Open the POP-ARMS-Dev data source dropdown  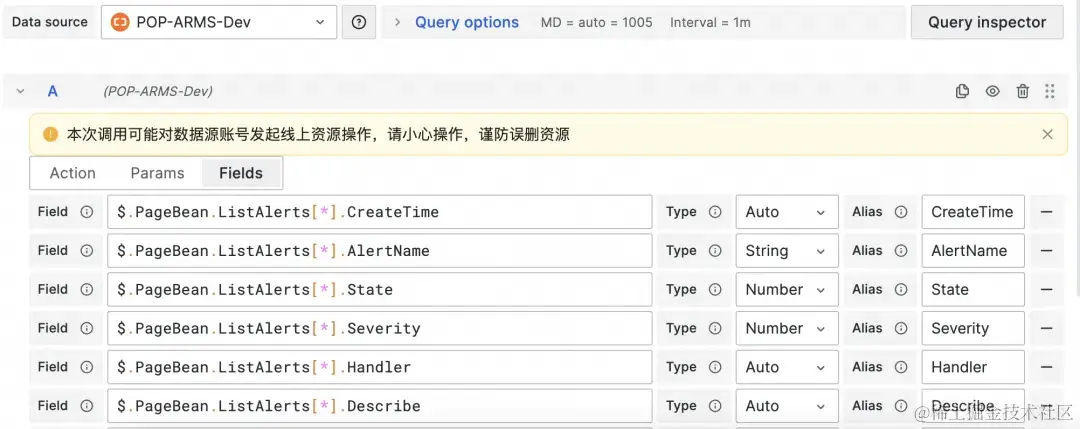tap(218, 22)
